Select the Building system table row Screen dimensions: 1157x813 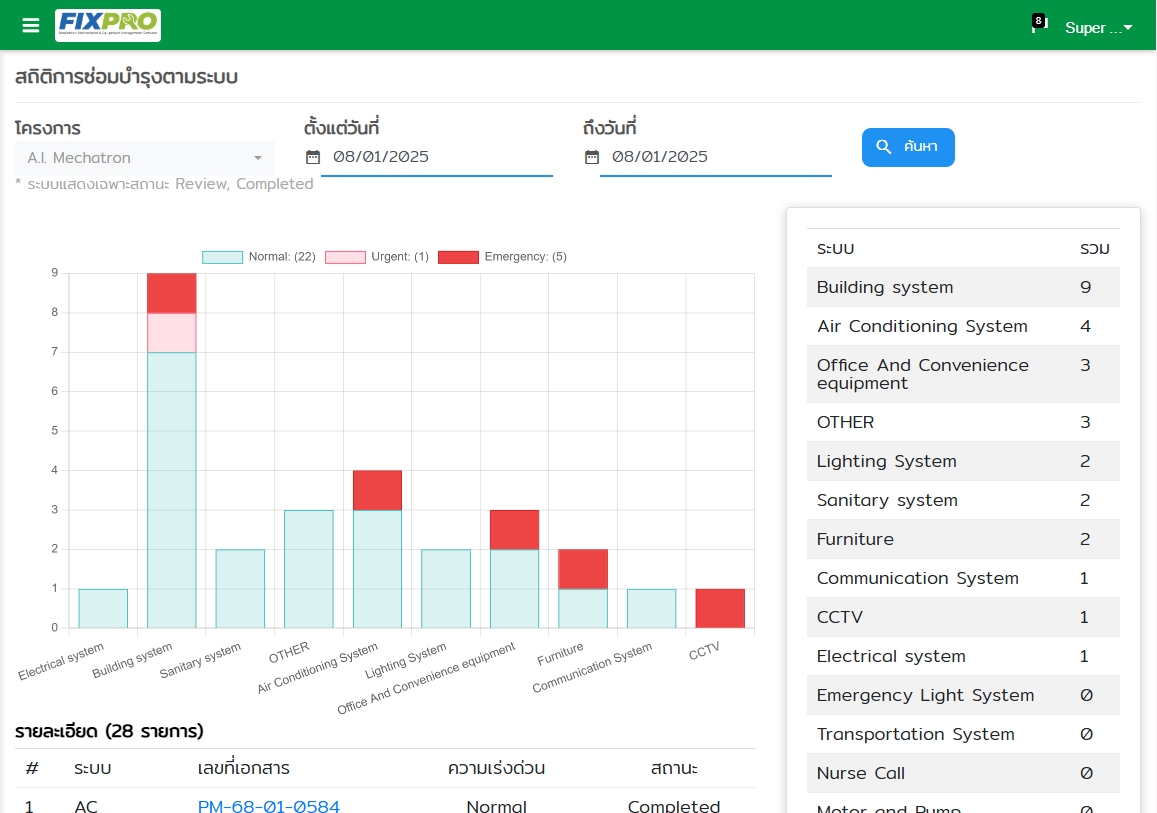pyautogui.click(x=962, y=287)
